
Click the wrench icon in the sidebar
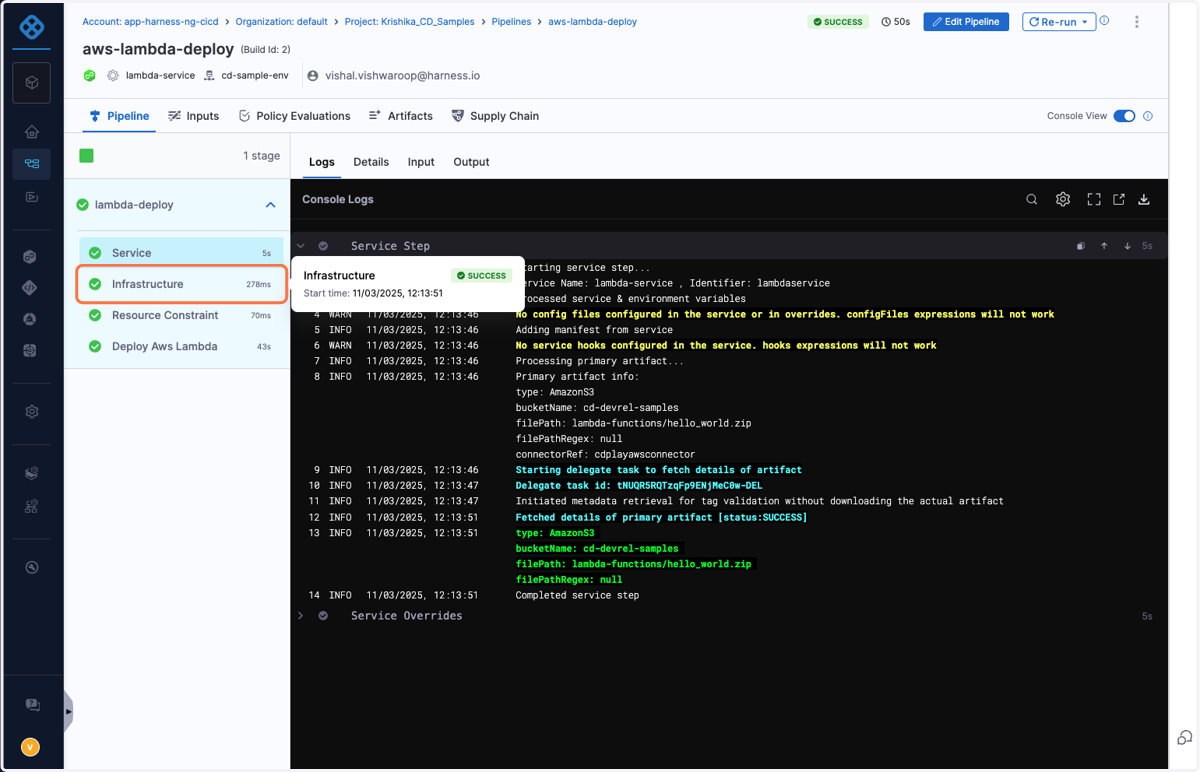point(32,567)
